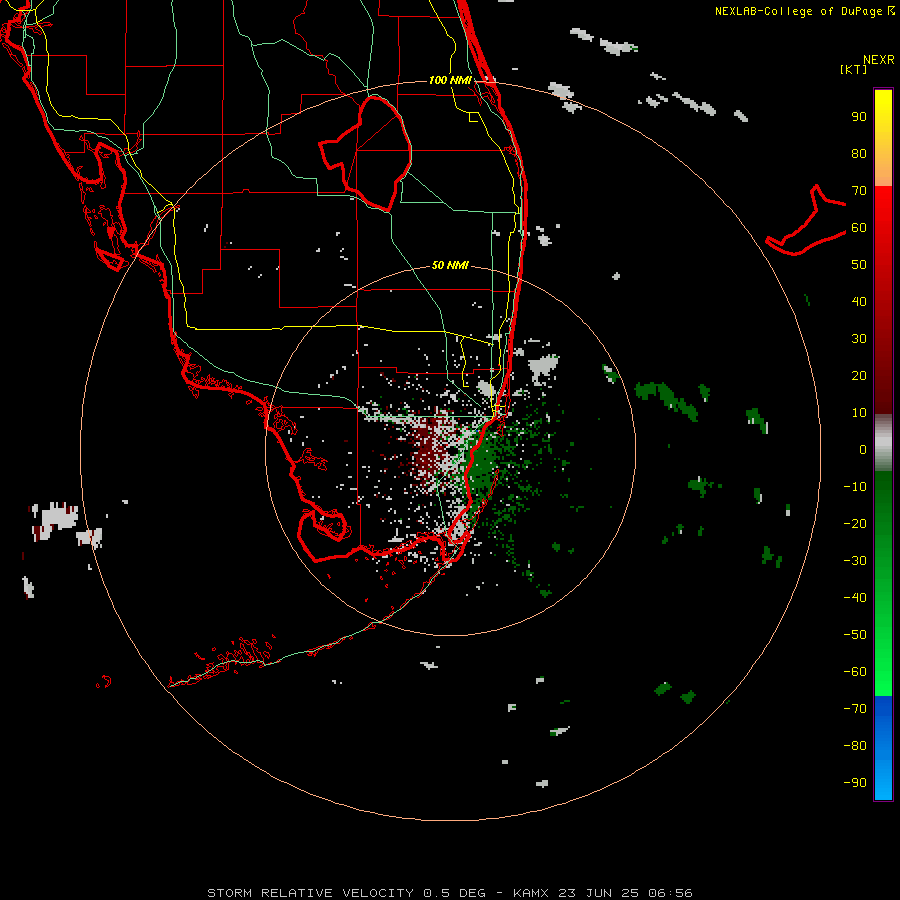900x900 pixels.
Task: Click the -40 value on velocity scale
Action: (x=855, y=598)
